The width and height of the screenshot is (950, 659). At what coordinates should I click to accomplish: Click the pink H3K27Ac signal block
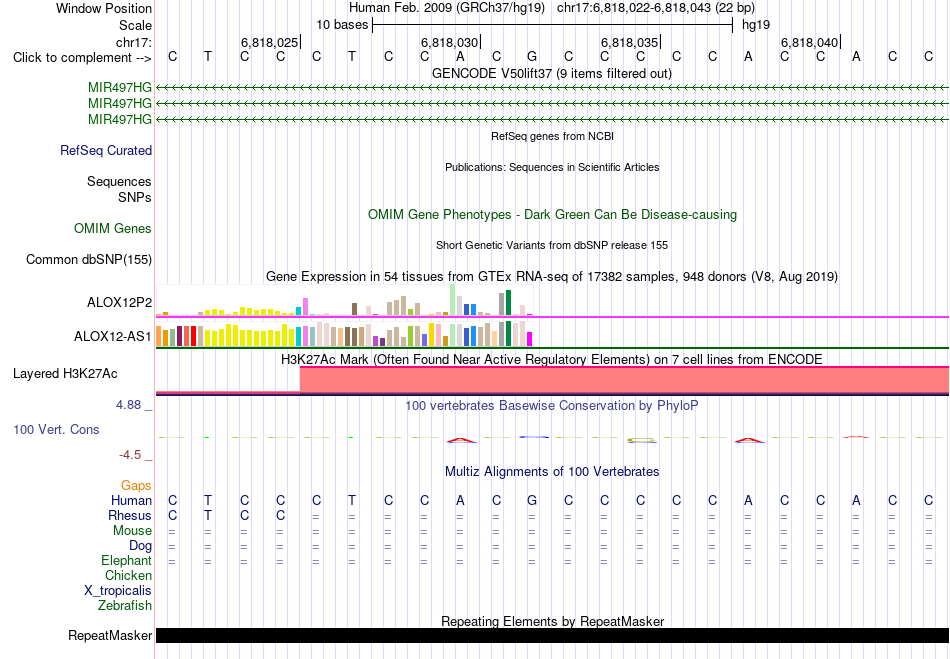(x=624, y=380)
